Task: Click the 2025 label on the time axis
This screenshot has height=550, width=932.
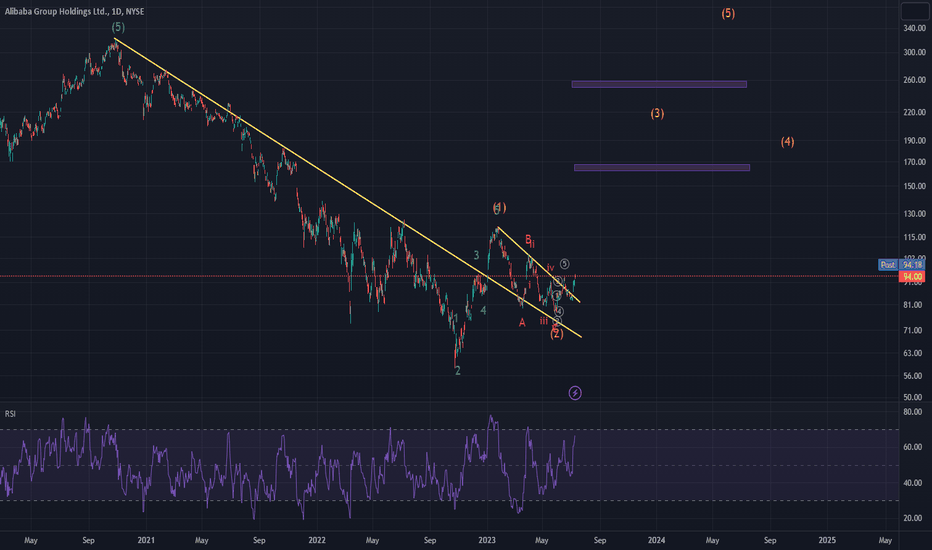Action: [x=827, y=540]
